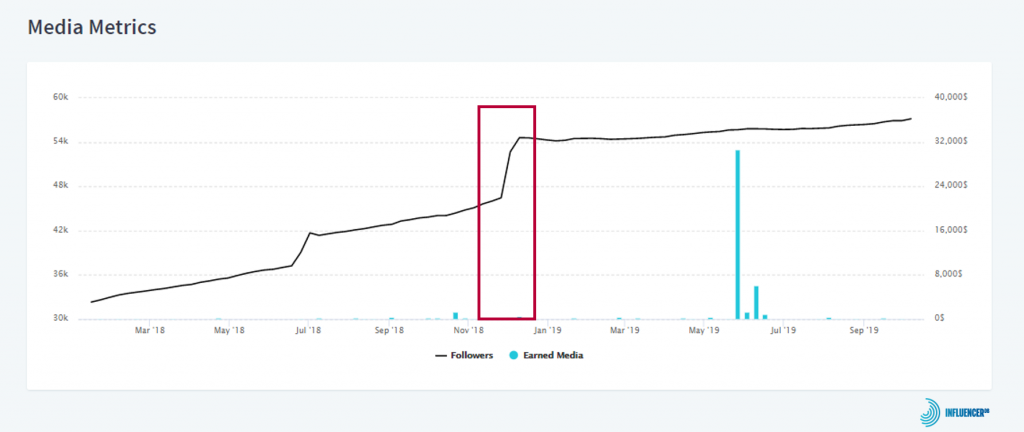Click the Jan '19 x-axis label
Screen dimensions: 1024x432
coord(547,329)
